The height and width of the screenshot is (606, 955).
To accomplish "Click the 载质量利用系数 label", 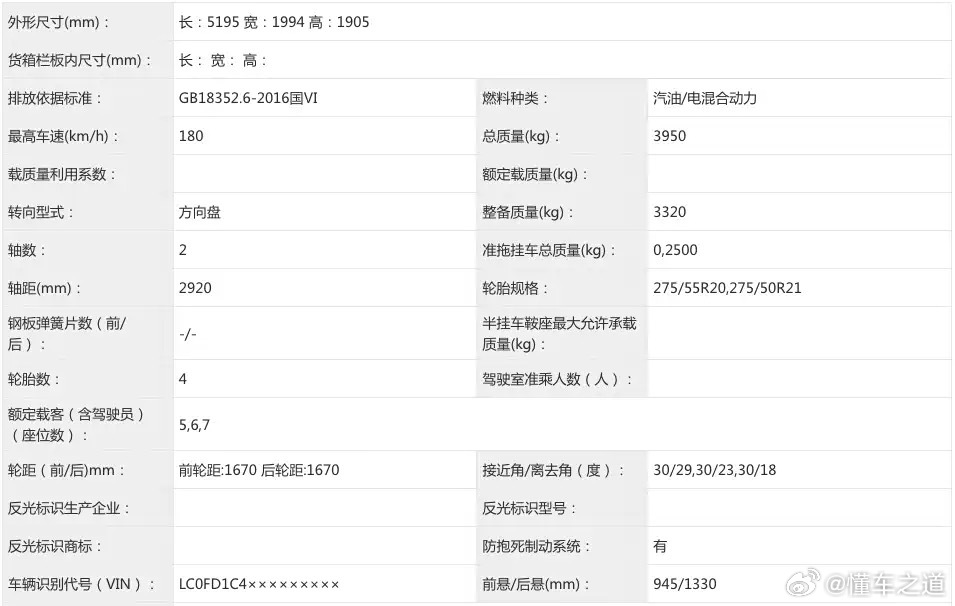I will click(x=62, y=174).
